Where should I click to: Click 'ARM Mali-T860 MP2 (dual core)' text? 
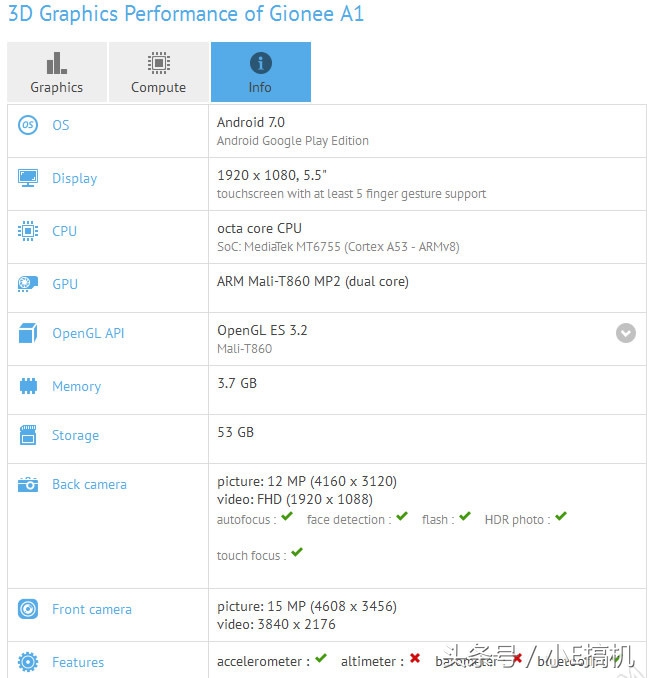(x=313, y=281)
